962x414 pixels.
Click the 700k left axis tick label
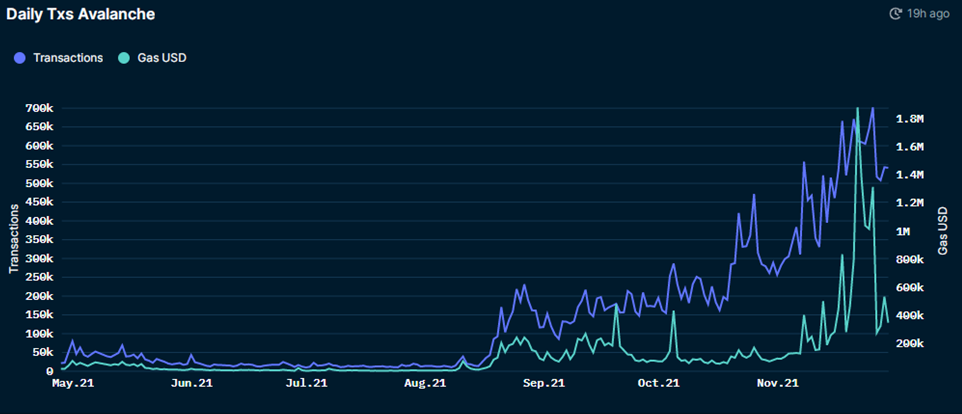(39, 109)
